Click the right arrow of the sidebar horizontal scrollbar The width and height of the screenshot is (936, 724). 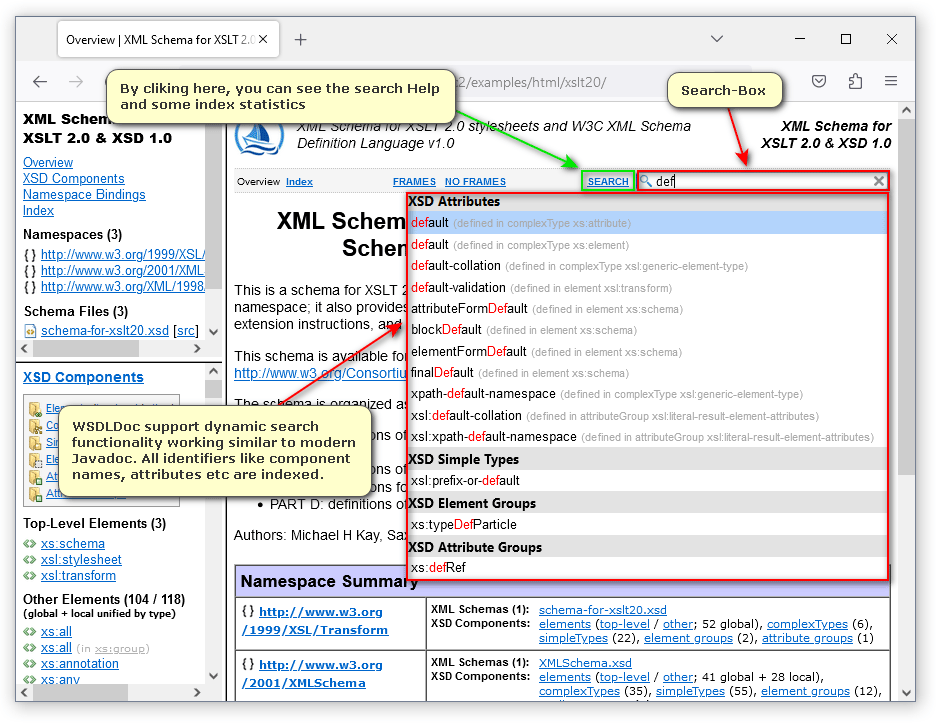[198, 349]
